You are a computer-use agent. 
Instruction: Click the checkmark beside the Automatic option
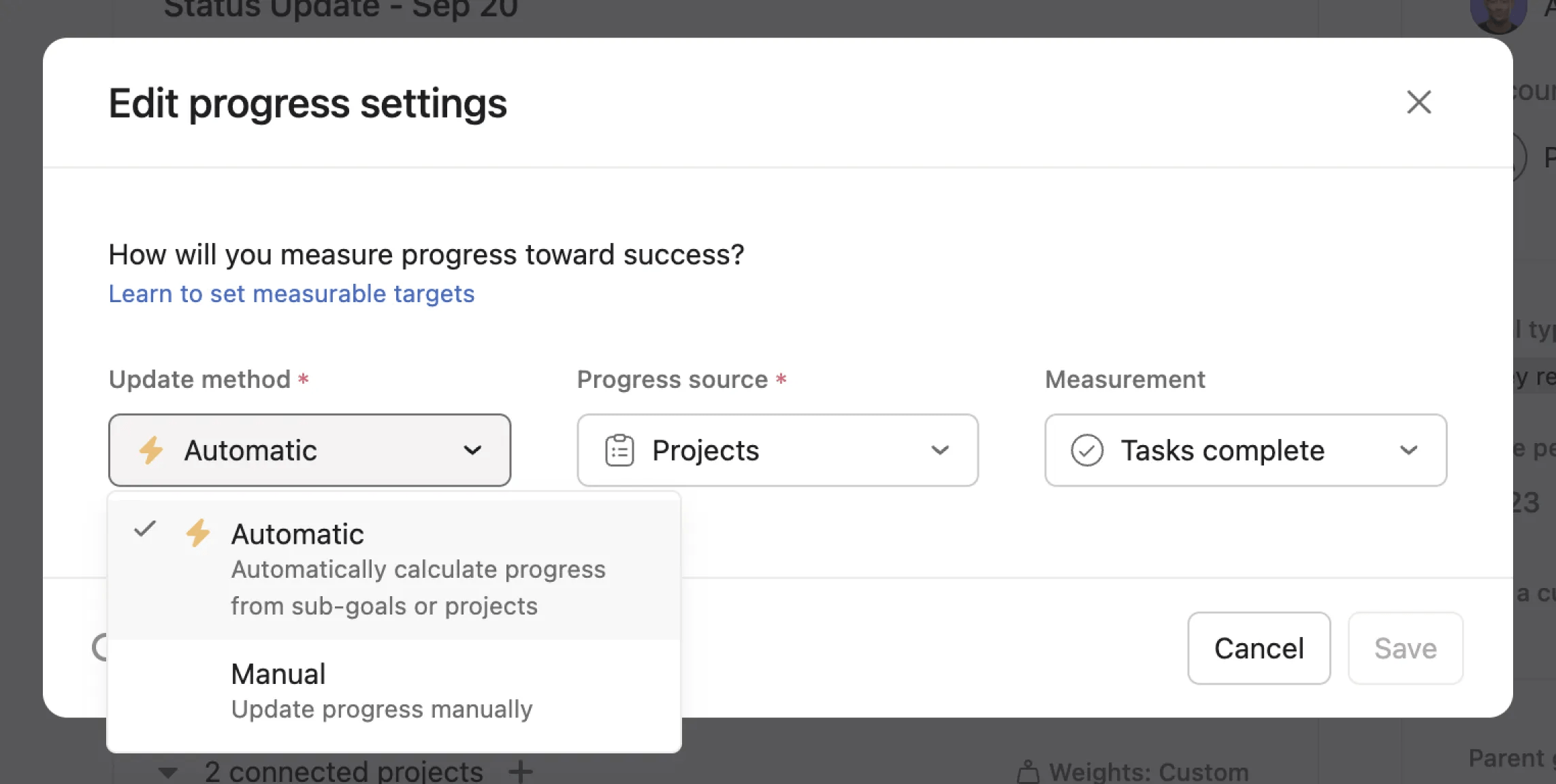(145, 529)
